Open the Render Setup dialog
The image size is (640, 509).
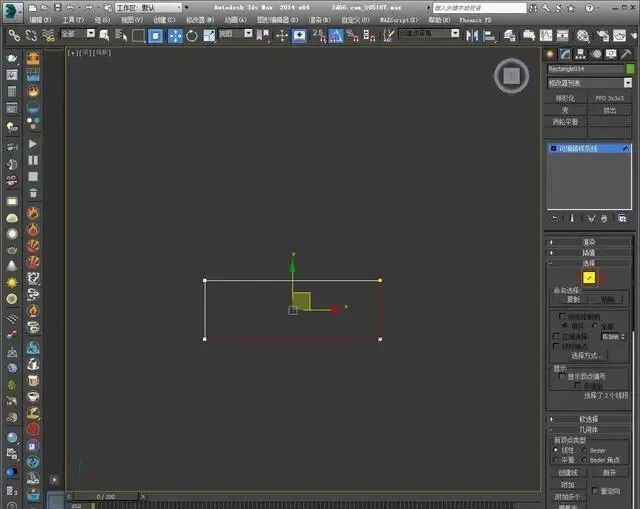[603, 36]
